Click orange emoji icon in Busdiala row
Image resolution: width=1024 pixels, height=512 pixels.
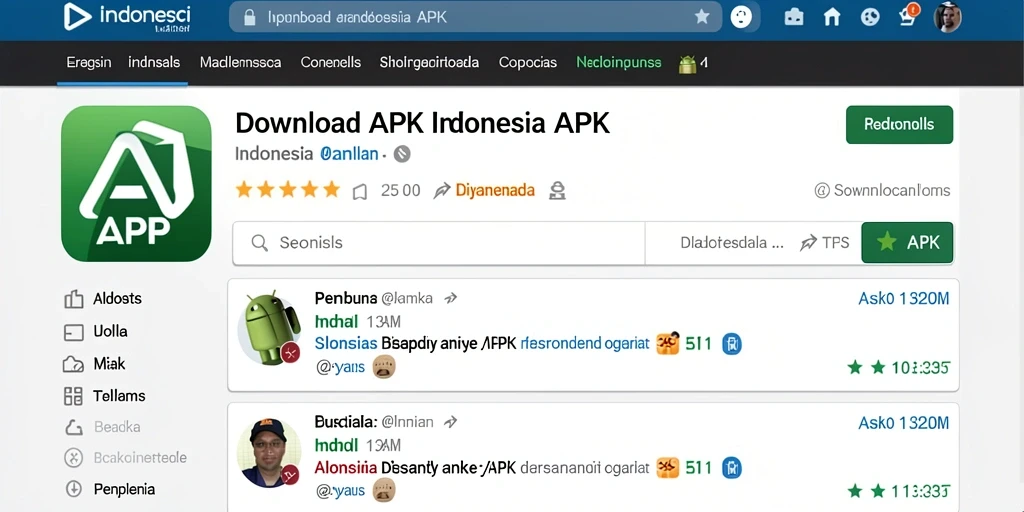coord(667,468)
